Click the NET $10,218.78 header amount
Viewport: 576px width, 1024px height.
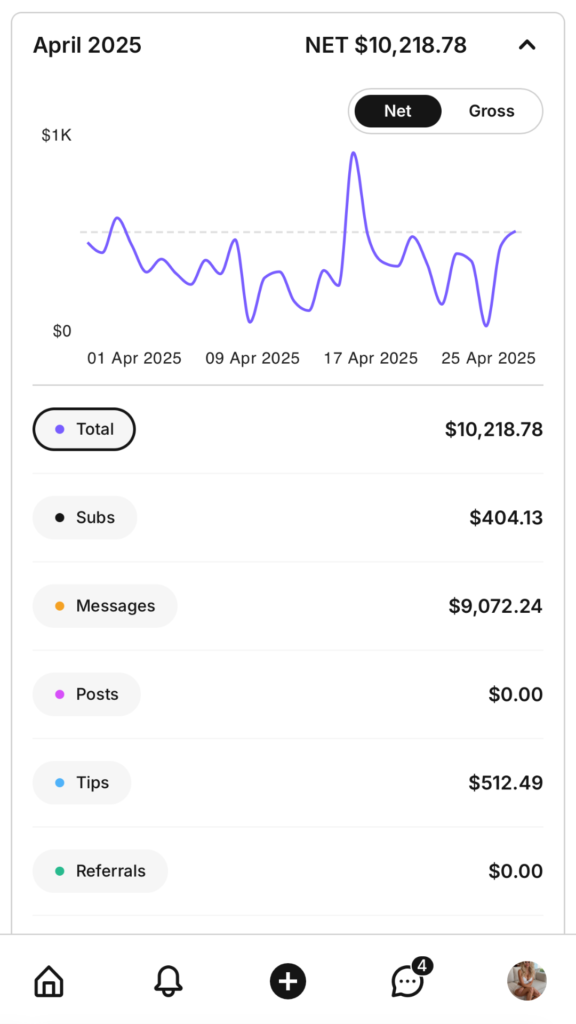click(386, 45)
